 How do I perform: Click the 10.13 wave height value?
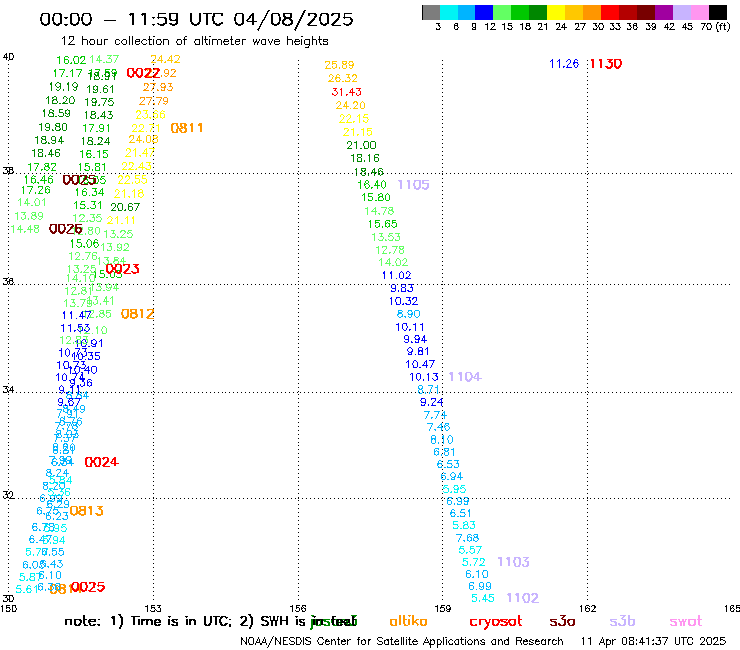(x=424, y=377)
